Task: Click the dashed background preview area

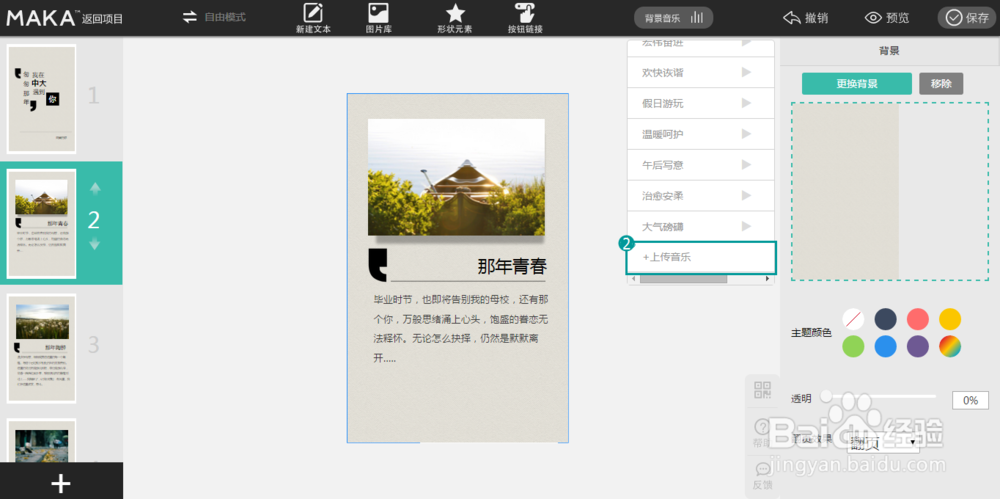Action: 890,191
